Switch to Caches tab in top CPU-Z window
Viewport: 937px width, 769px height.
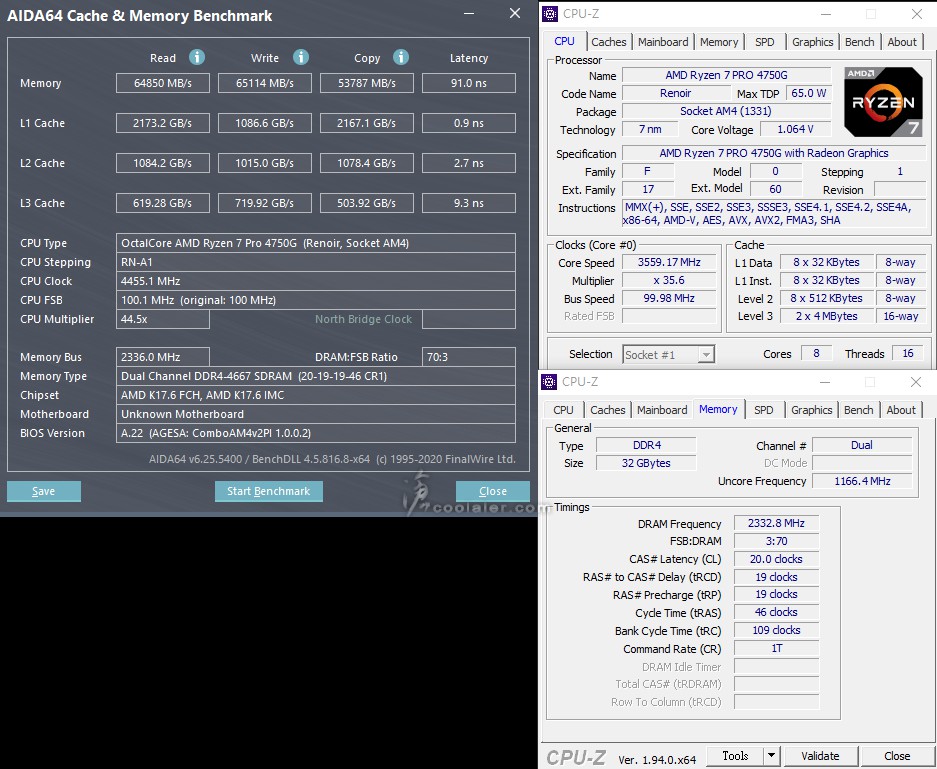(608, 42)
